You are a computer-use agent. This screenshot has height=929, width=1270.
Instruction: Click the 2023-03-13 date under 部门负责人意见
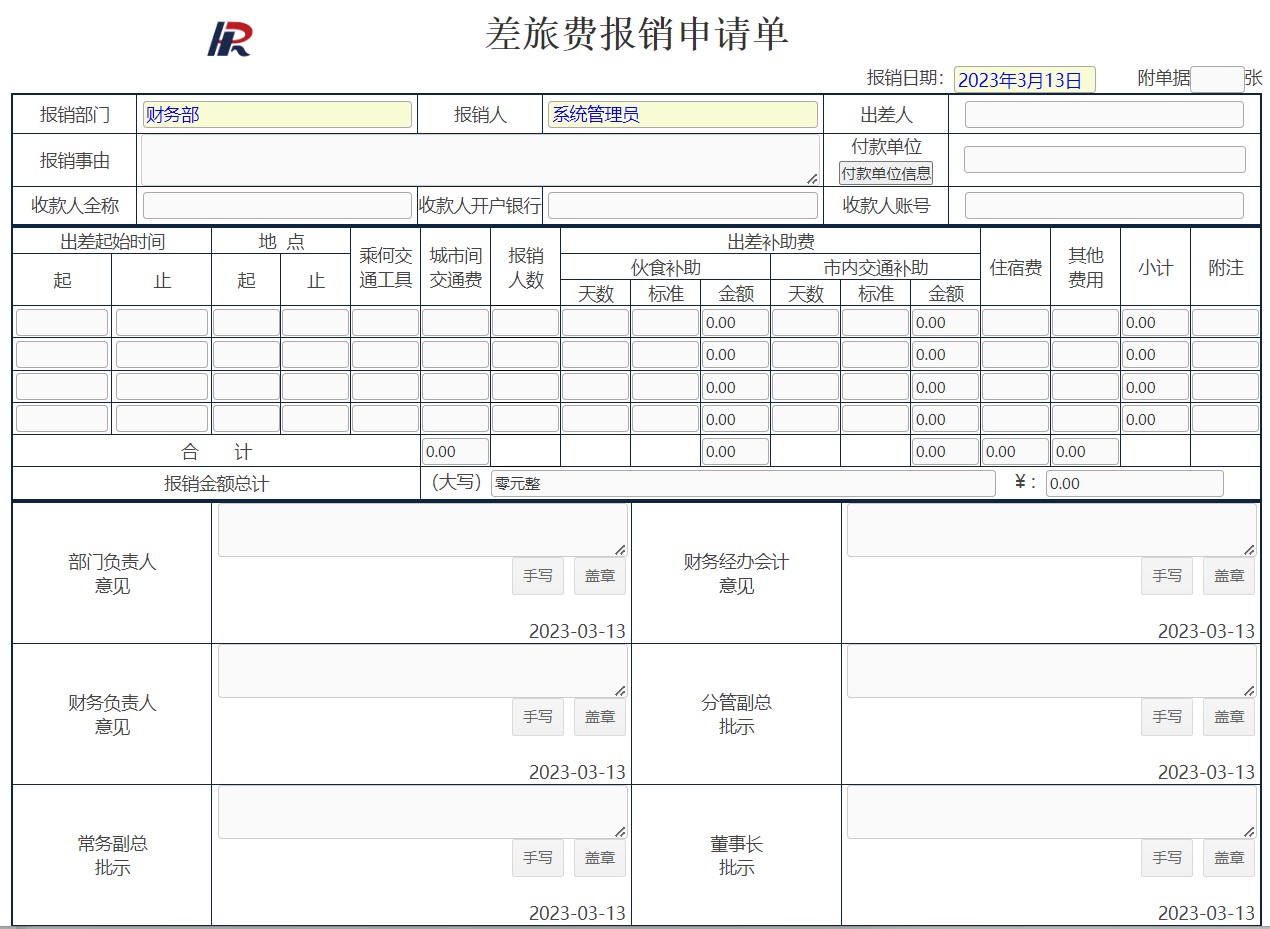(x=577, y=631)
